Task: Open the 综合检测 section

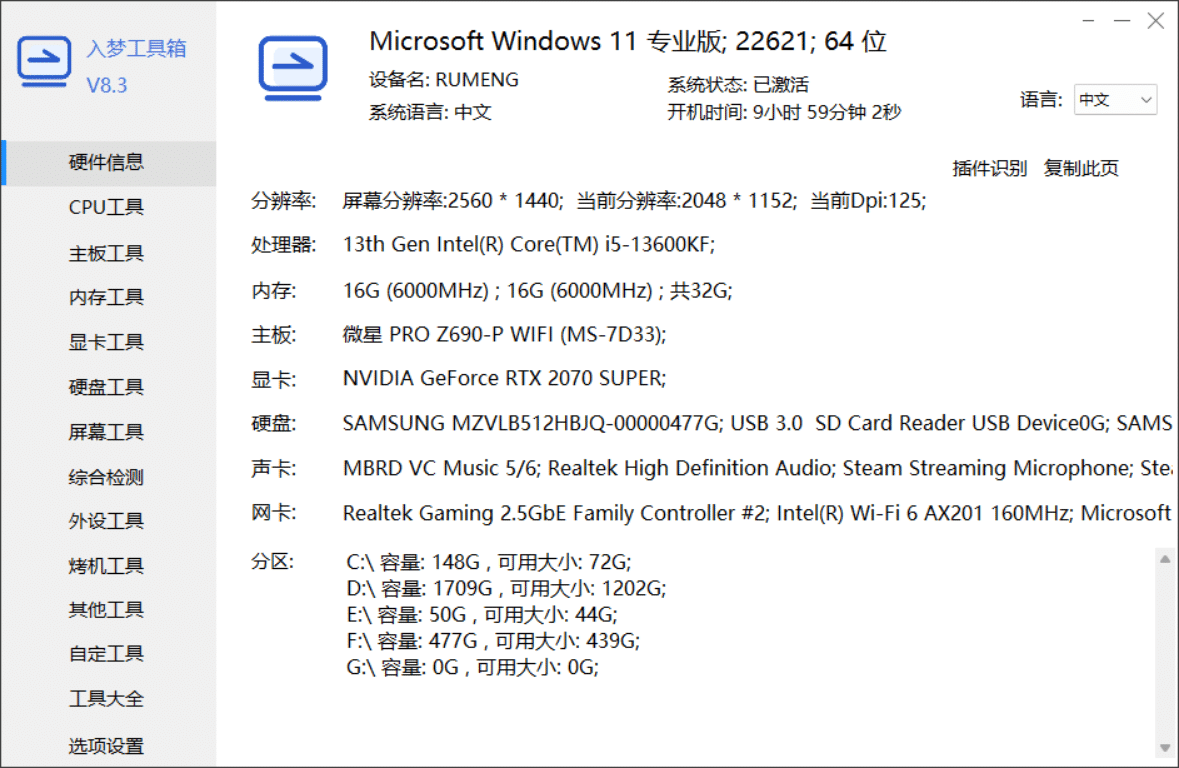Action: (x=107, y=477)
